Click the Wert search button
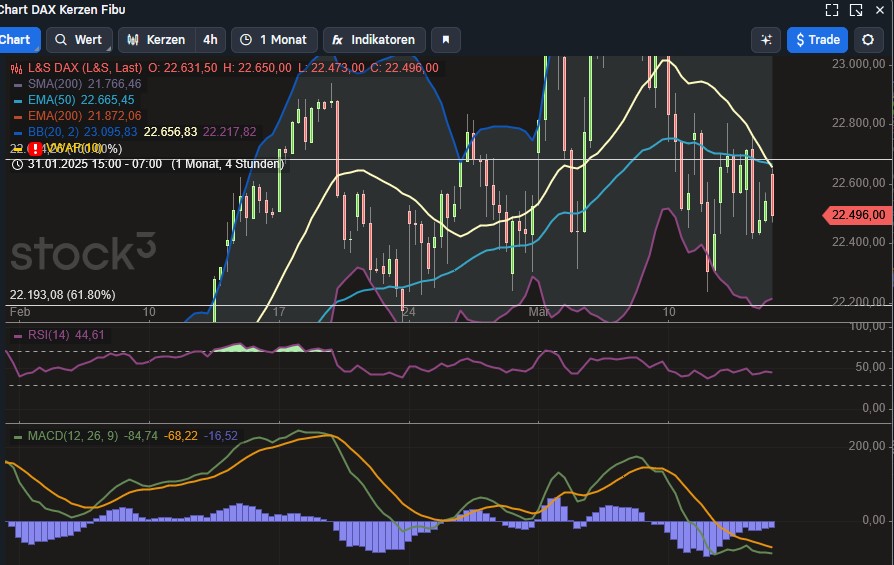 pyautogui.click(x=78, y=40)
